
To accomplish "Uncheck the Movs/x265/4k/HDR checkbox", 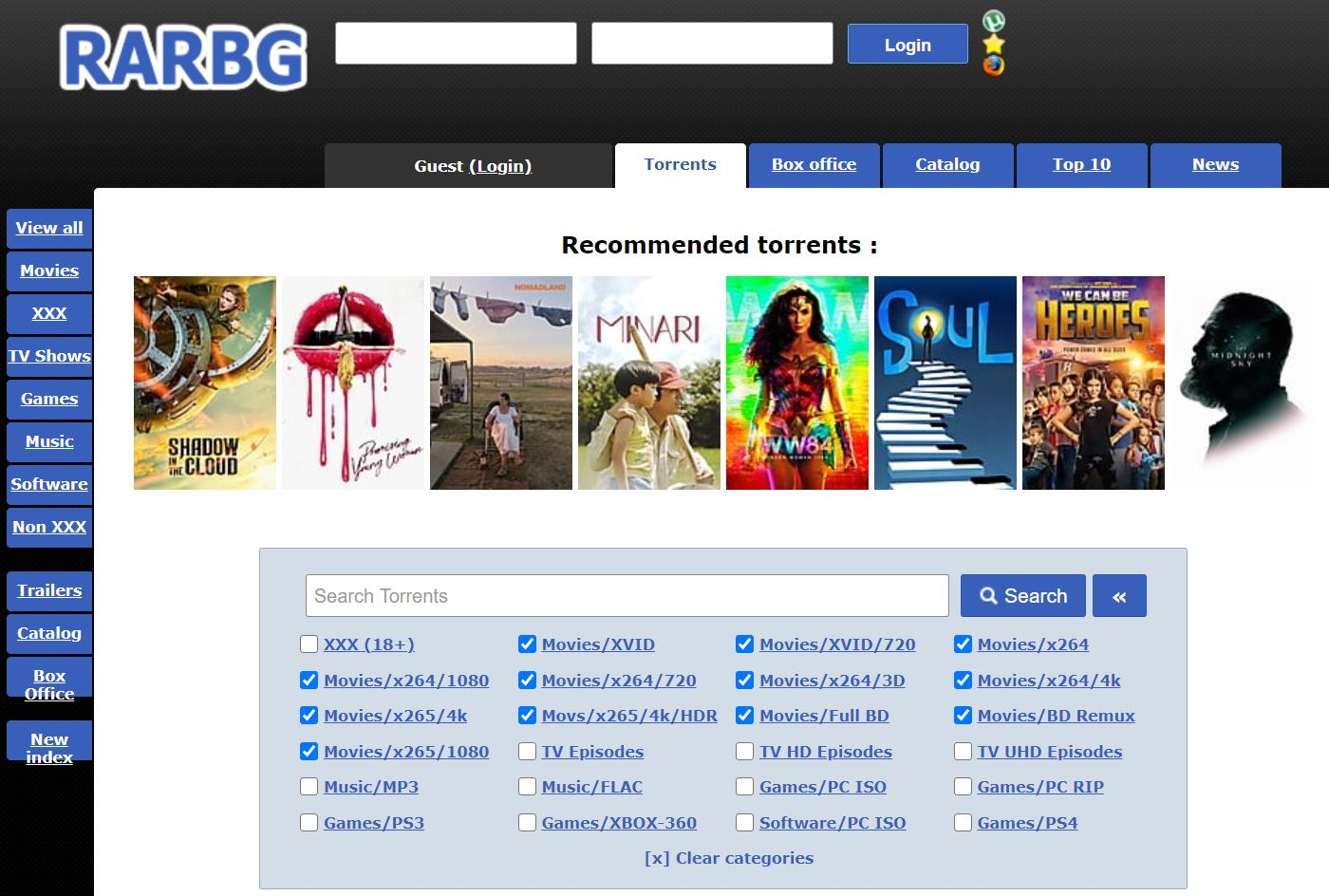I will [527, 716].
